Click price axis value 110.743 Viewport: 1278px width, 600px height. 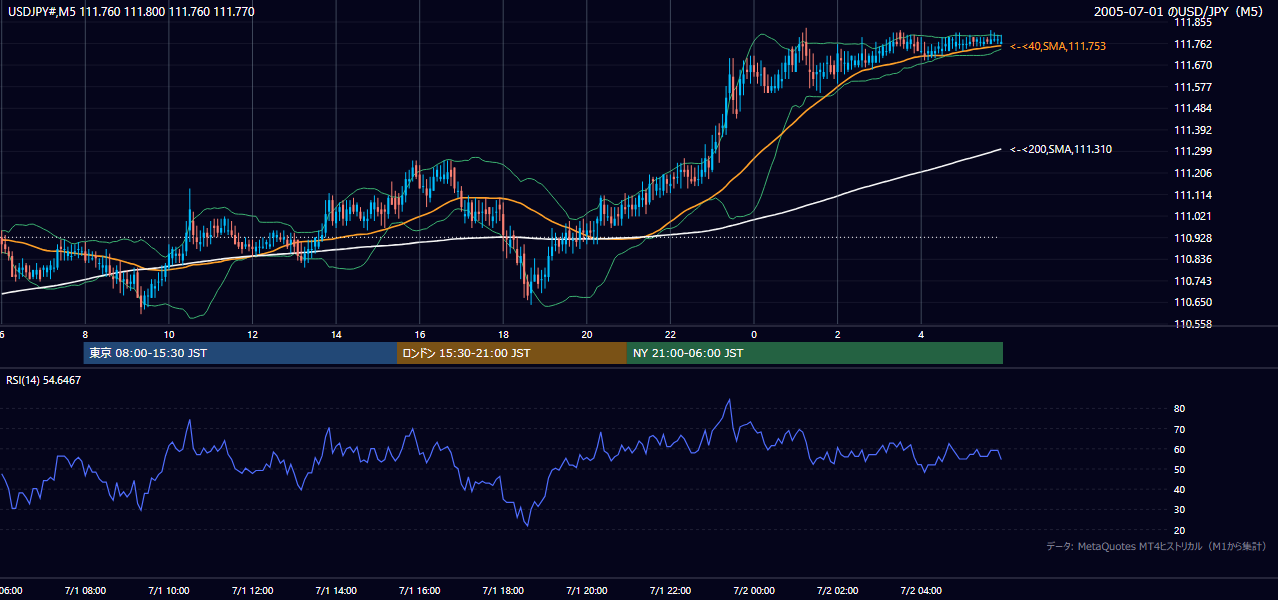click(1193, 281)
